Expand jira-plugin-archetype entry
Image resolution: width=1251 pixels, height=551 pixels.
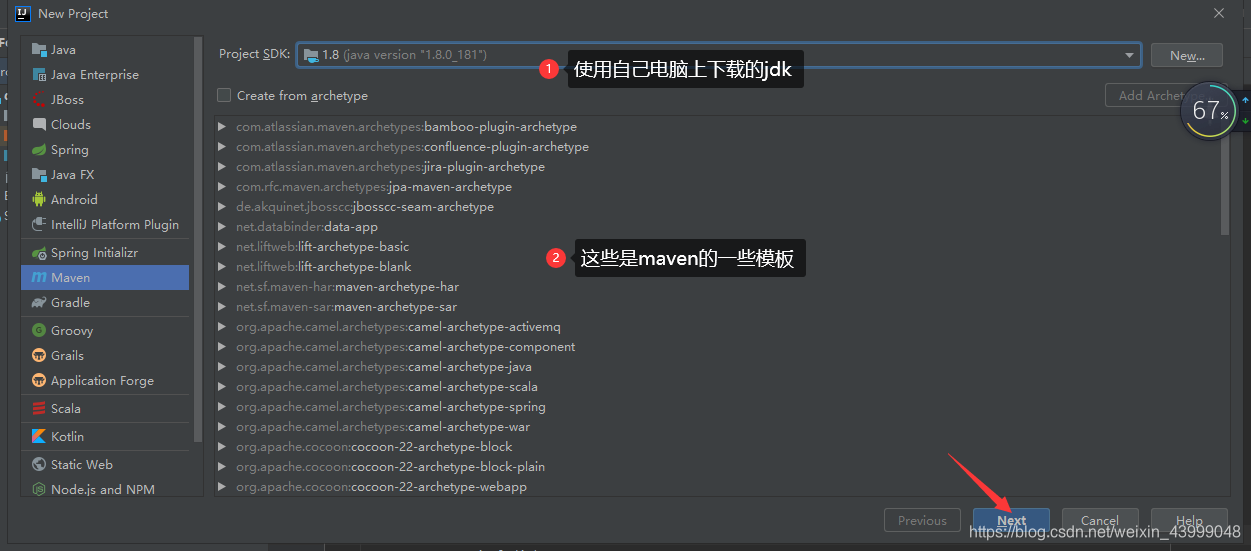coord(222,167)
